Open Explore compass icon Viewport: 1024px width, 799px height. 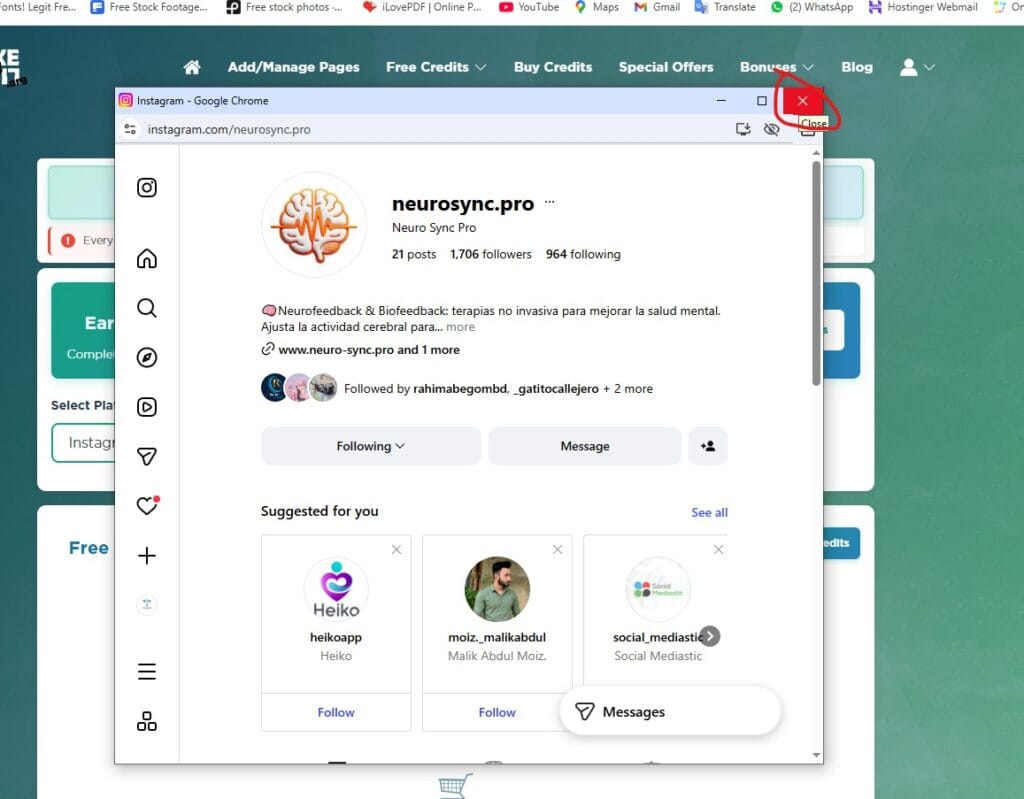(147, 358)
